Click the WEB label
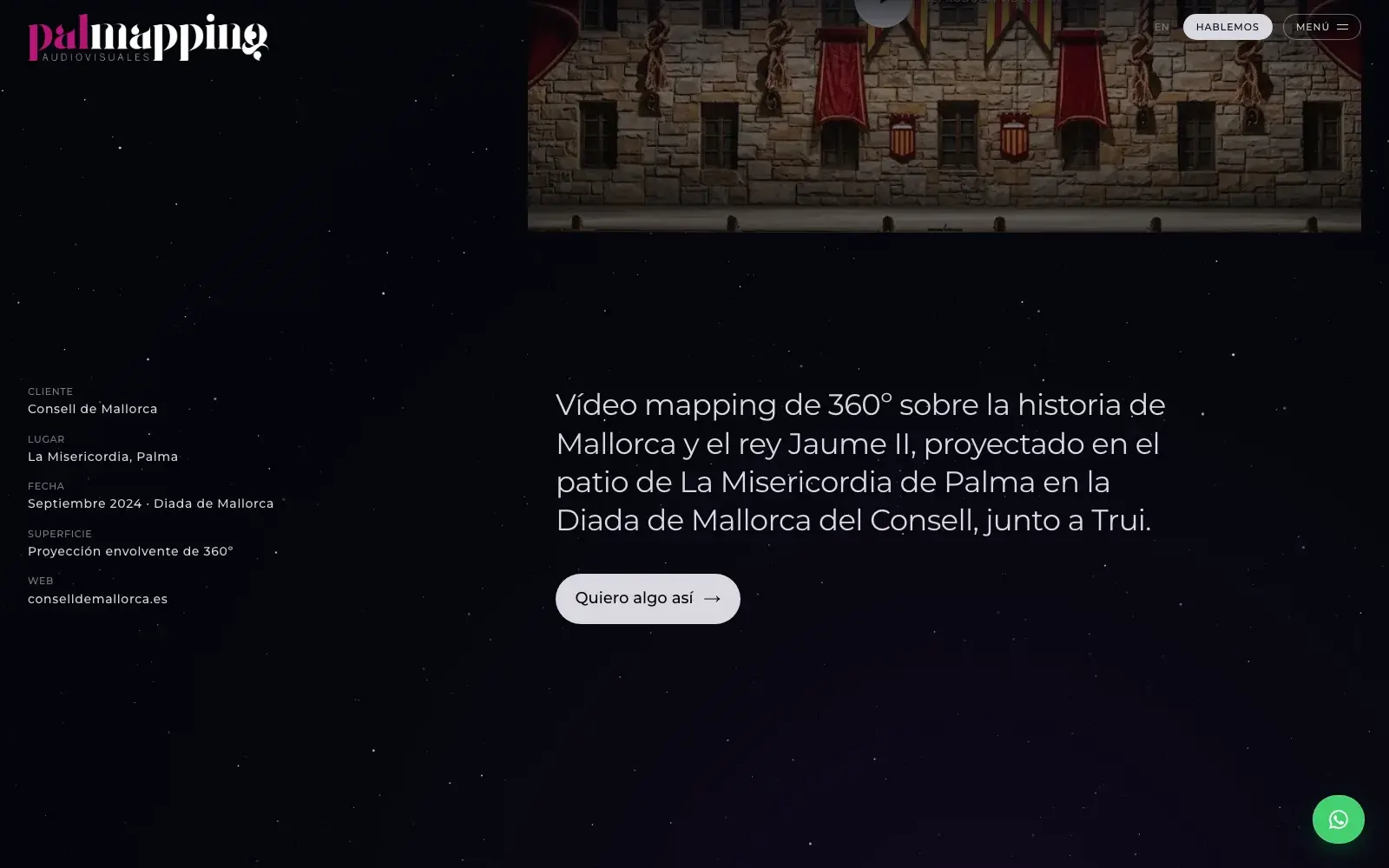 41,581
